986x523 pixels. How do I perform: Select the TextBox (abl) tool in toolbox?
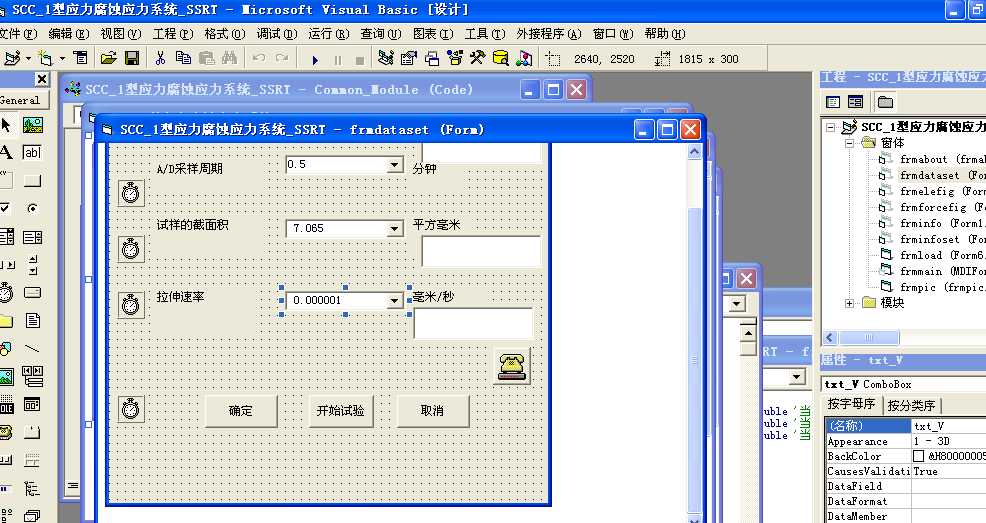[33, 152]
